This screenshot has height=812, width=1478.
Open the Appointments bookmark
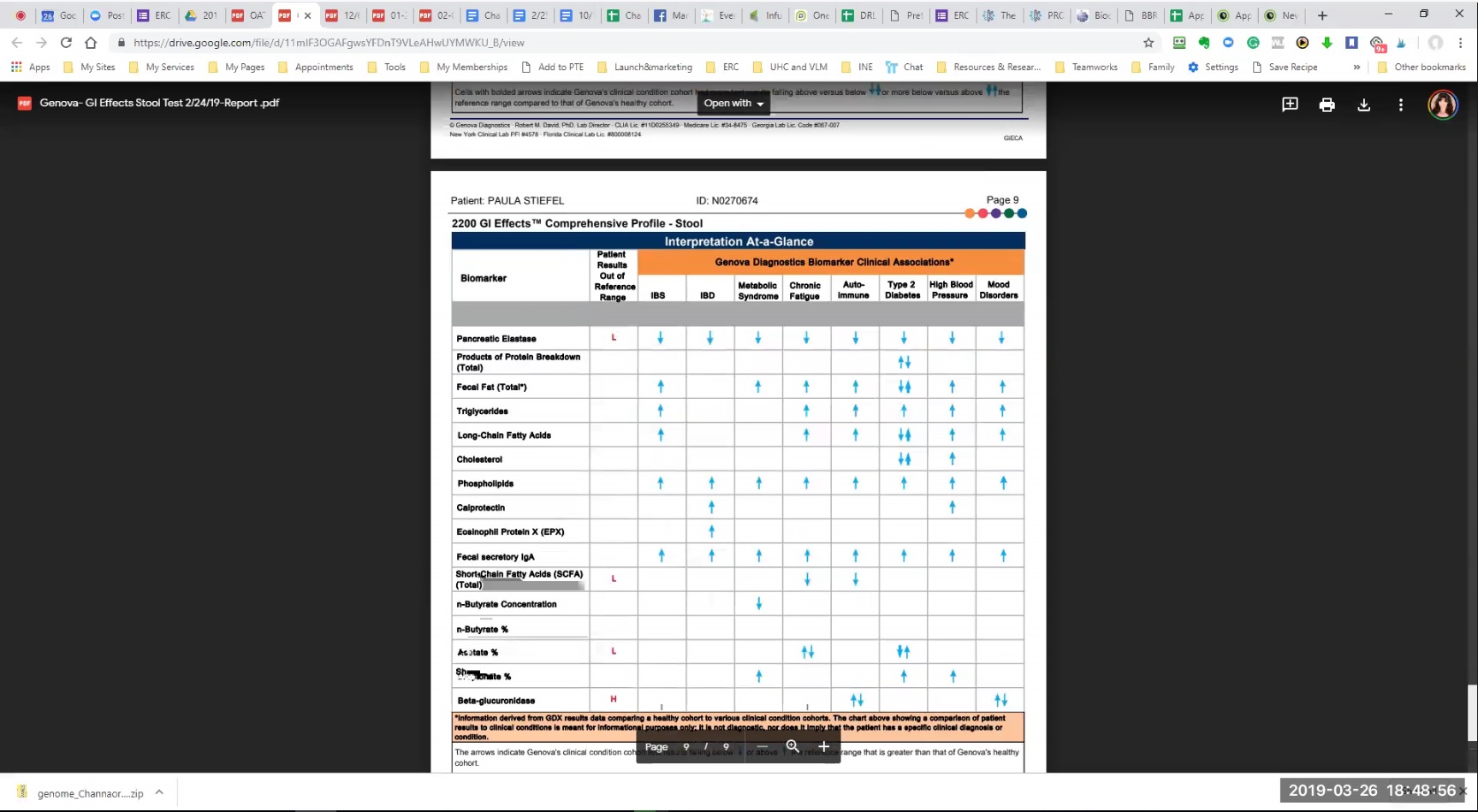click(315, 67)
